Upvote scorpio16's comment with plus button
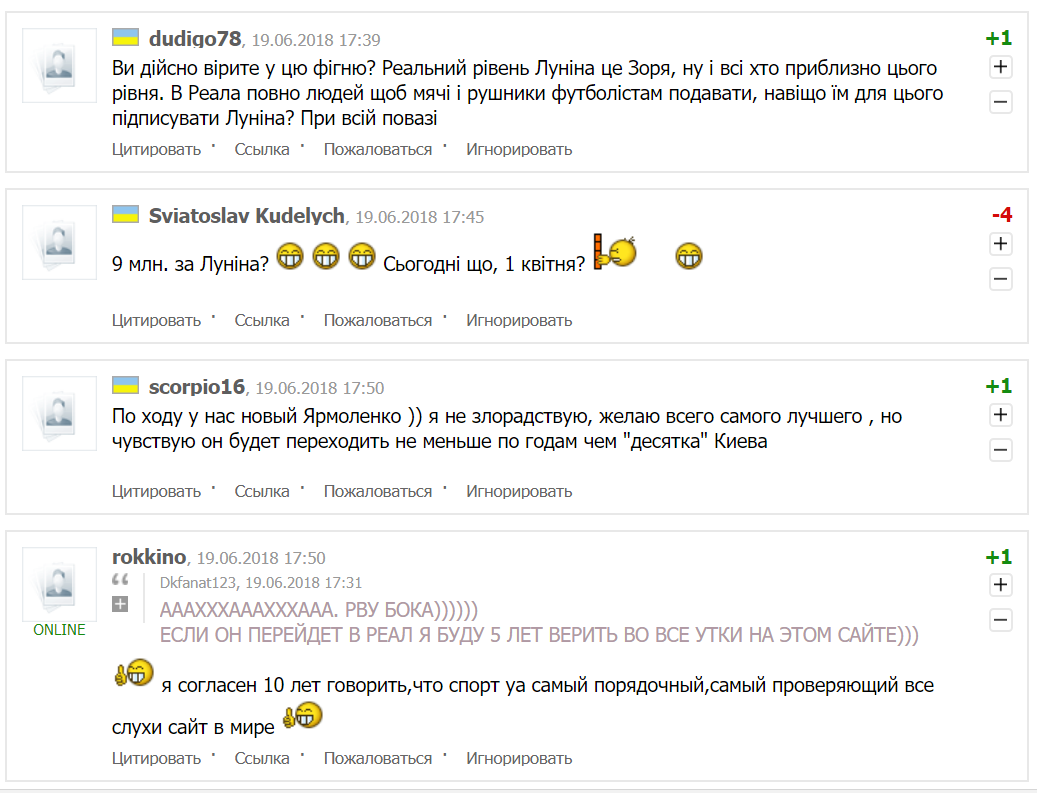Screen dimensions: 1037x793 coord(1001,415)
